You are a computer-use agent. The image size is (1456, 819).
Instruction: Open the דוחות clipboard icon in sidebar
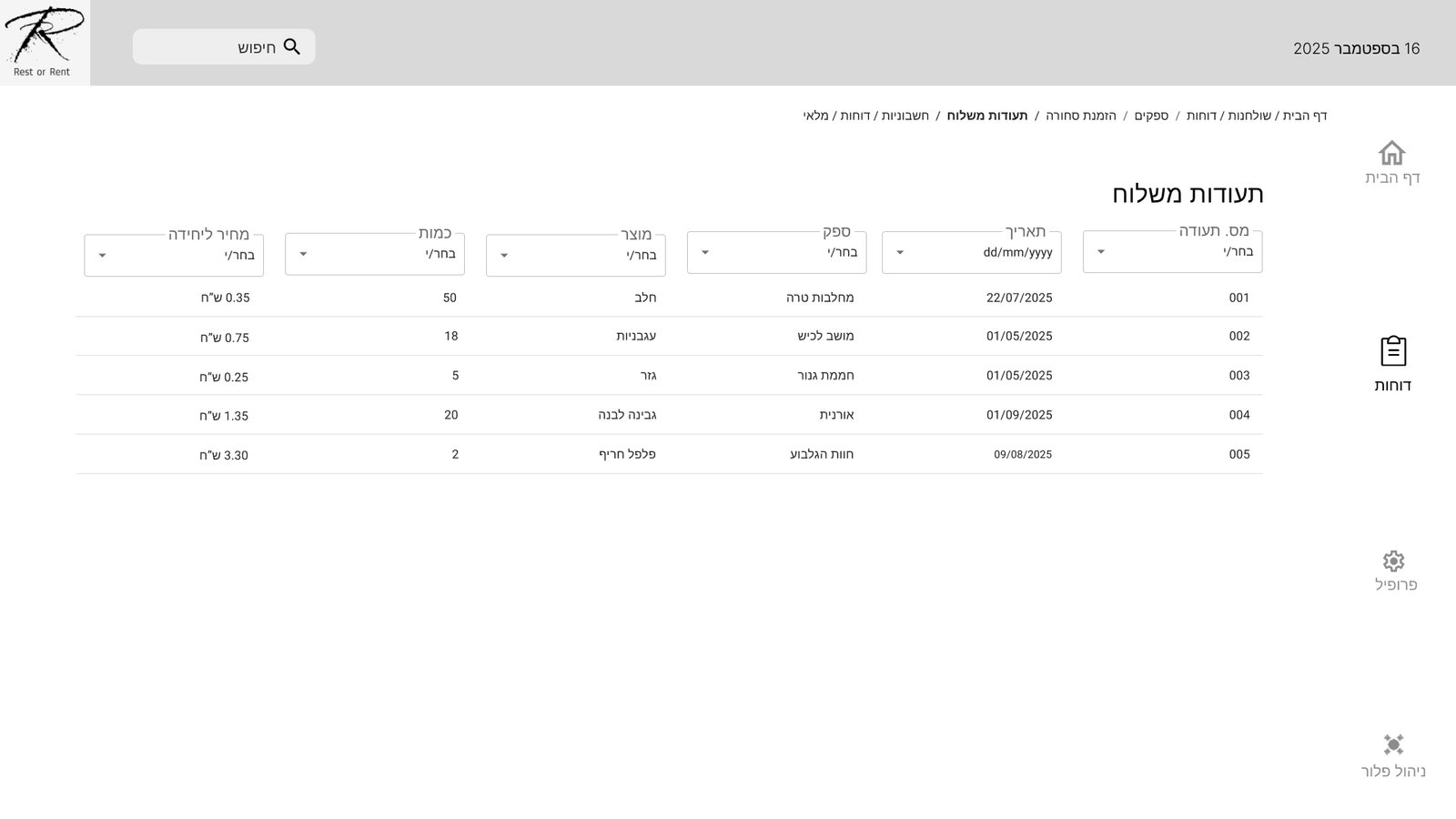[1392, 351]
